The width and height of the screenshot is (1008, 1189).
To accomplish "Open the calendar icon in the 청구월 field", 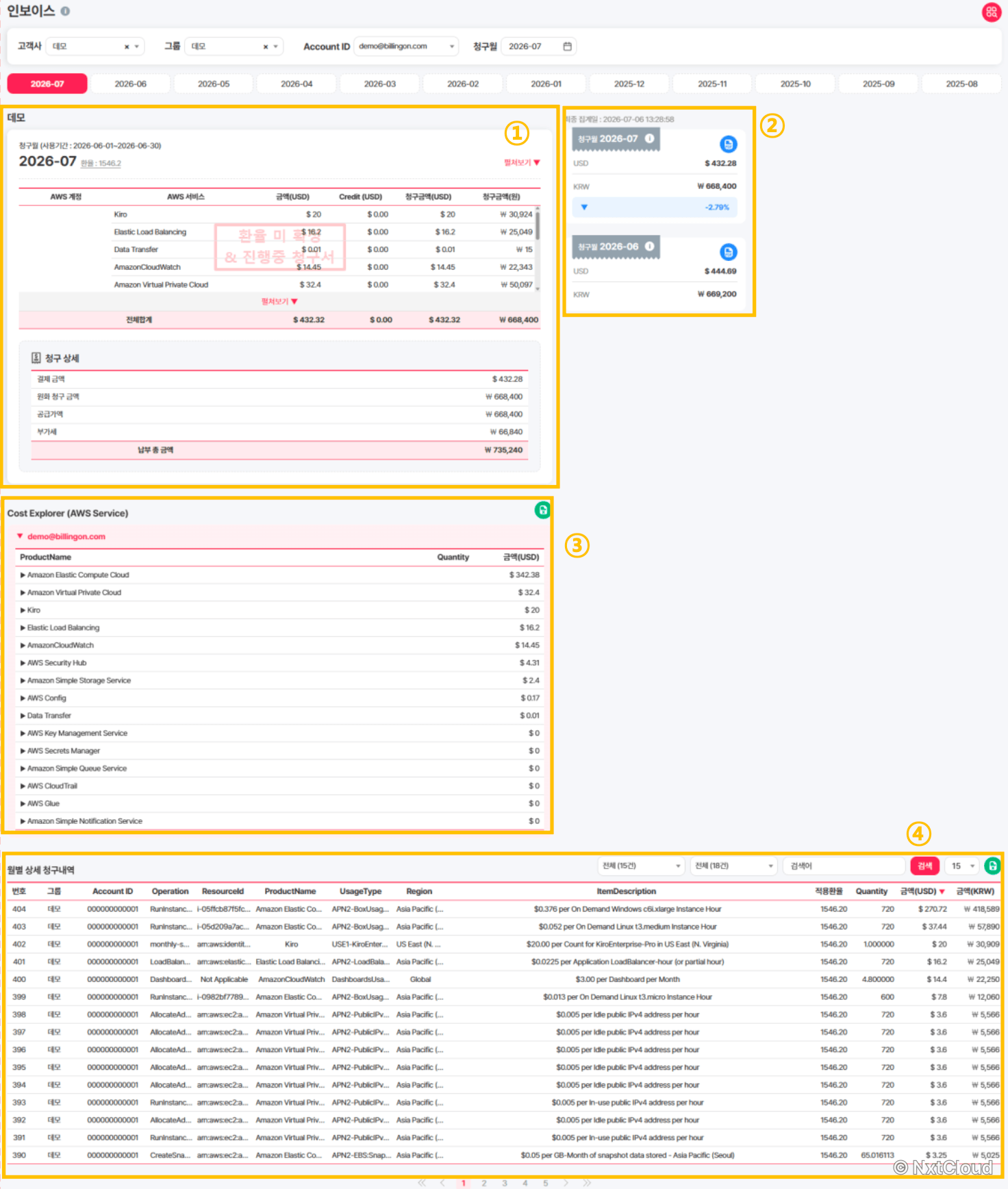I will point(567,46).
